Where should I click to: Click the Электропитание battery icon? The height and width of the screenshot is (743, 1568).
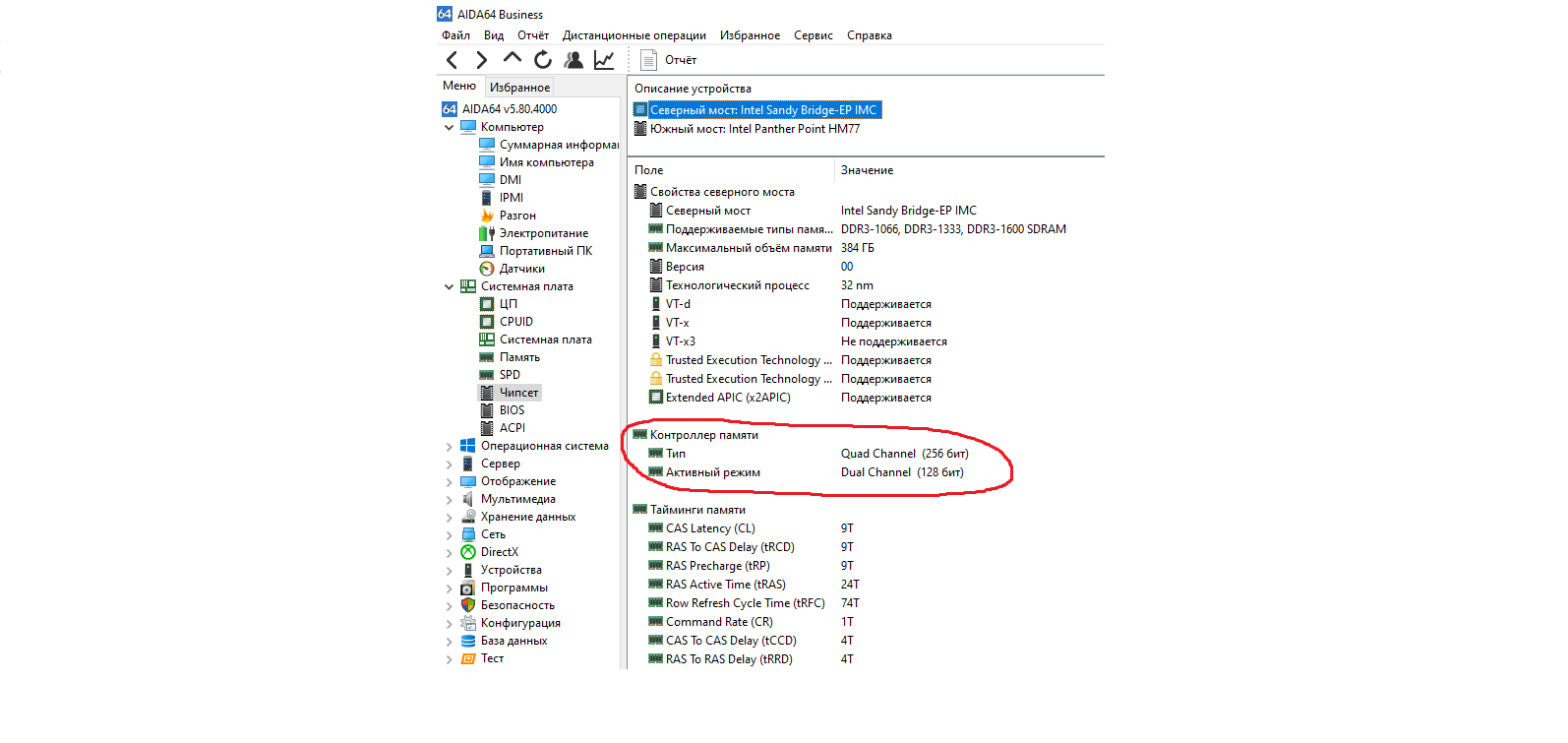[486, 233]
